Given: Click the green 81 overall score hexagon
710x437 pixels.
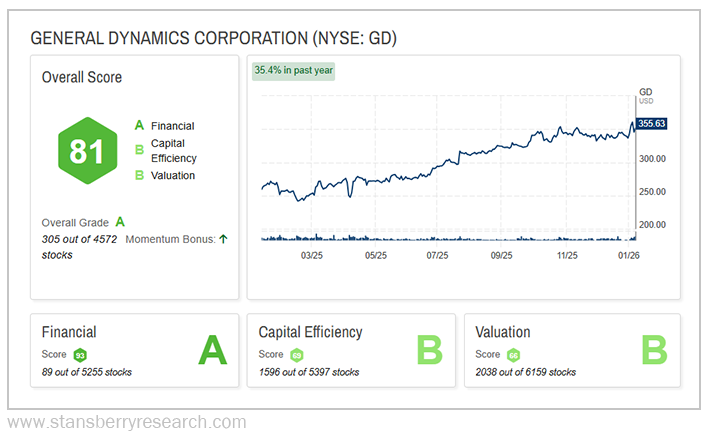Looking at the screenshot, I should [x=85, y=151].
